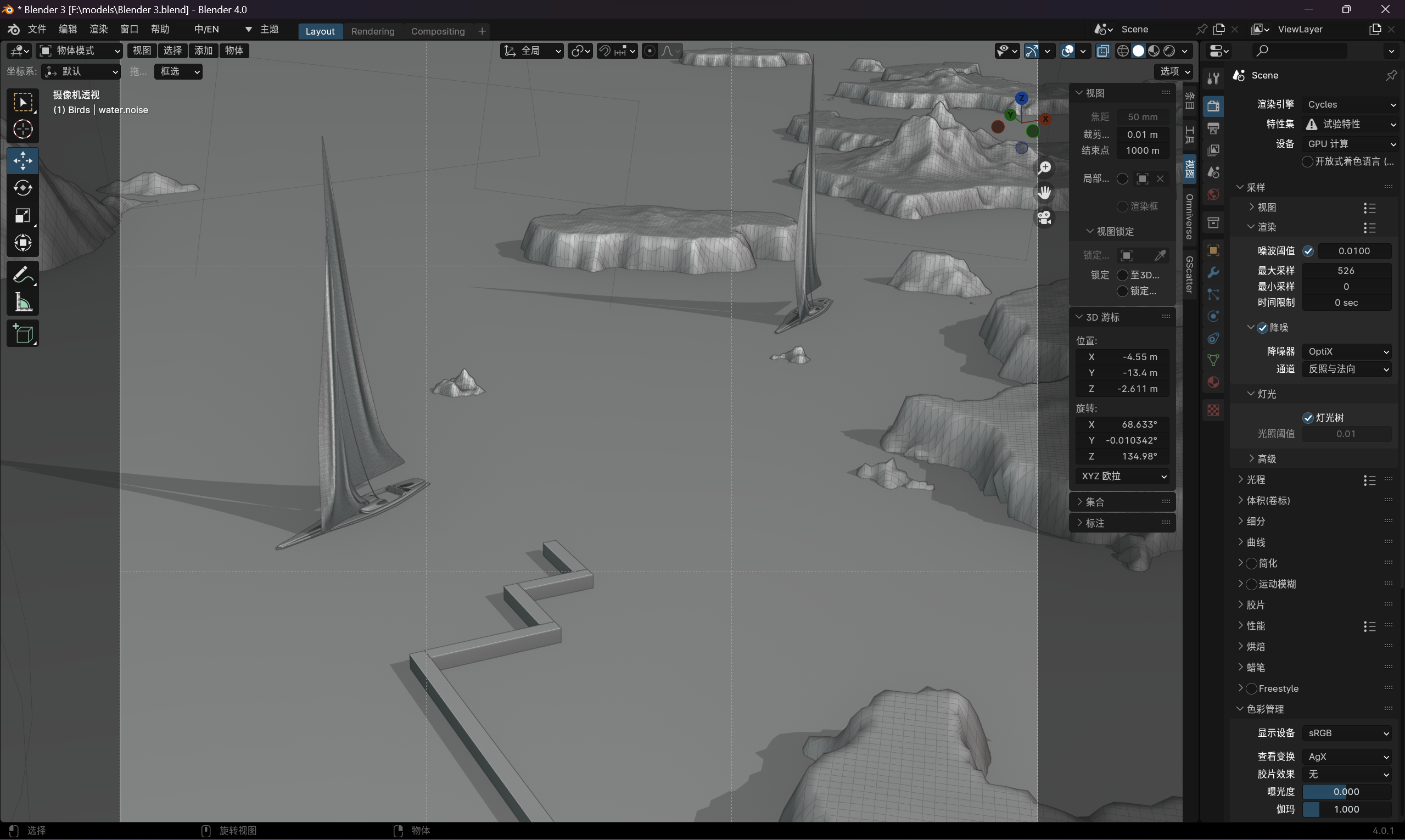Select the Measure ruler tool

pyautogui.click(x=23, y=303)
